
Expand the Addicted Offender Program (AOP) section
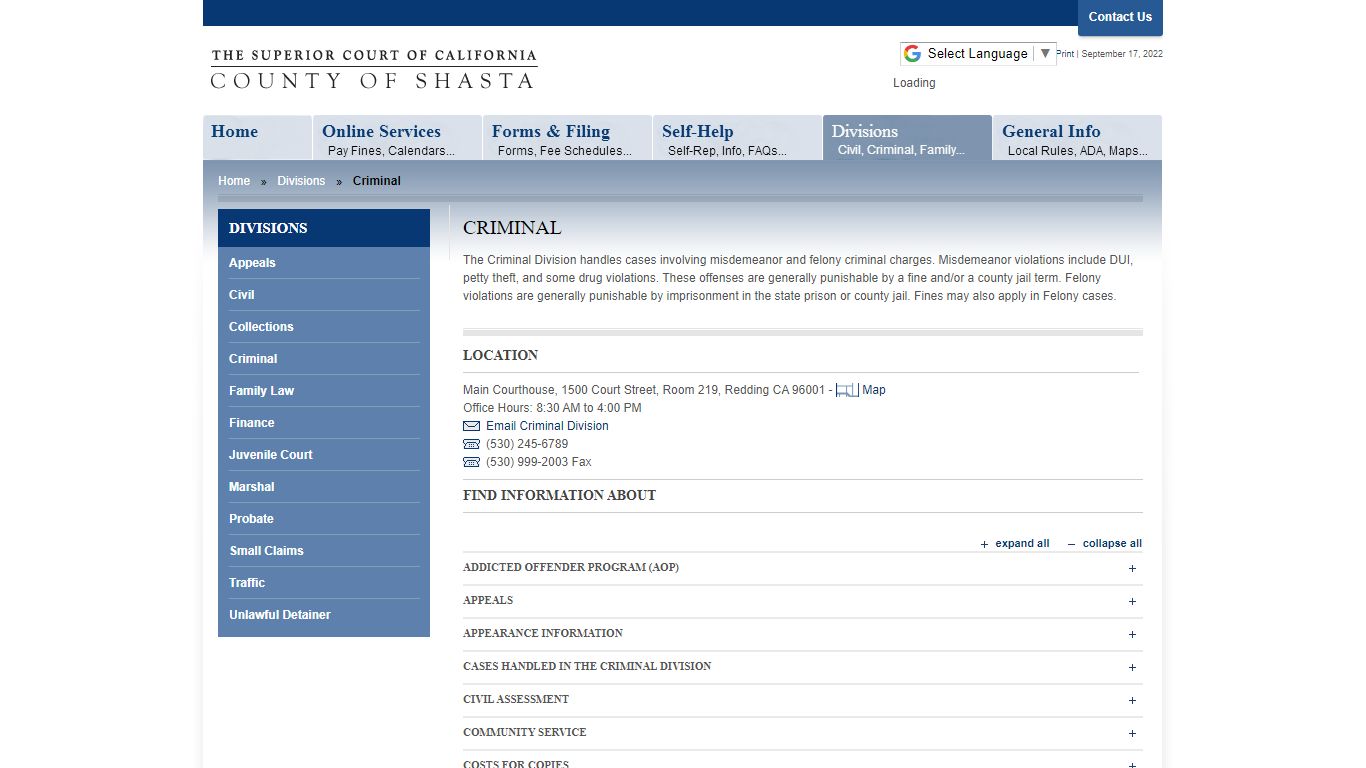(802, 568)
